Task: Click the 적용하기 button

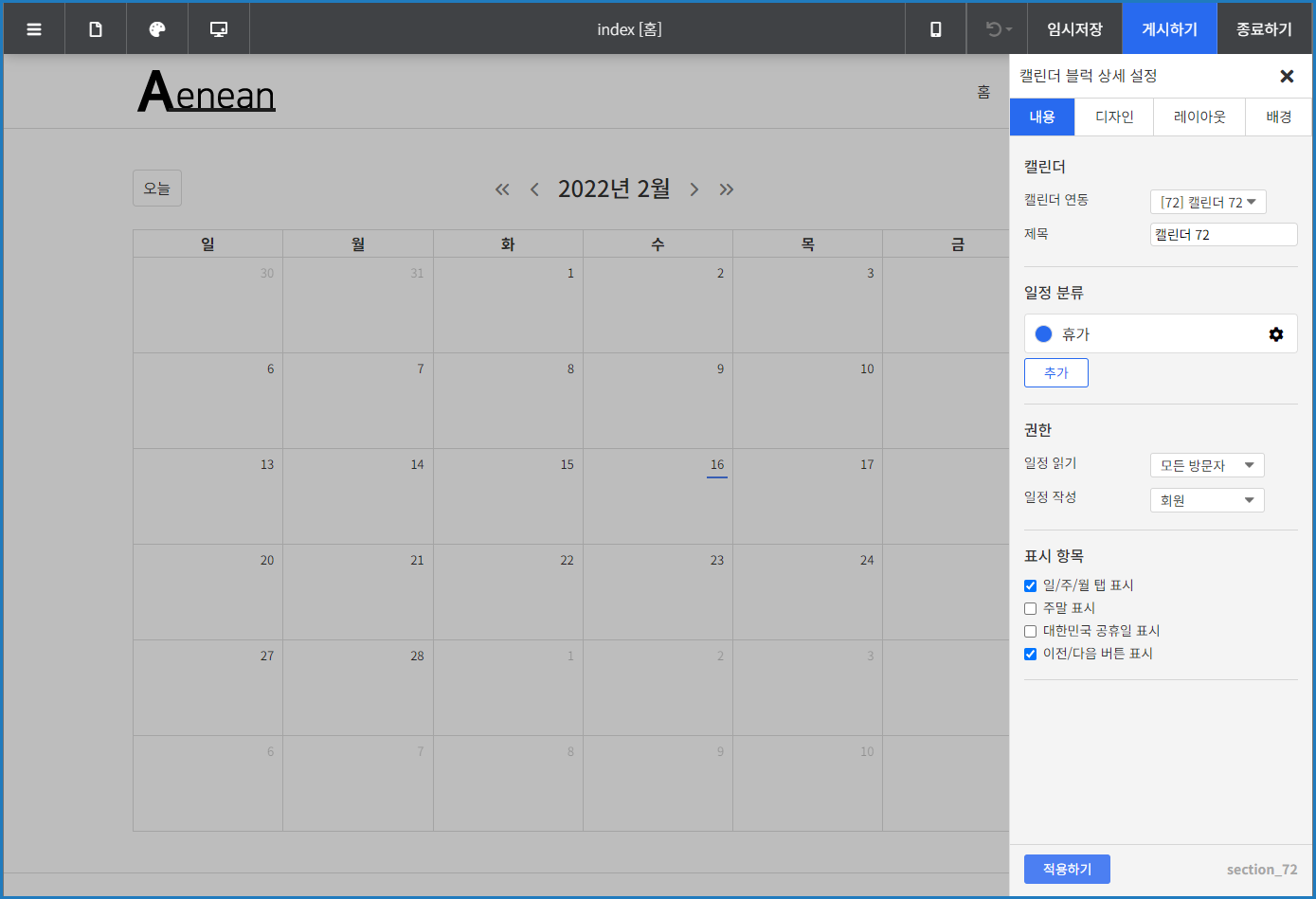Action: click(x=1067, y=869)
